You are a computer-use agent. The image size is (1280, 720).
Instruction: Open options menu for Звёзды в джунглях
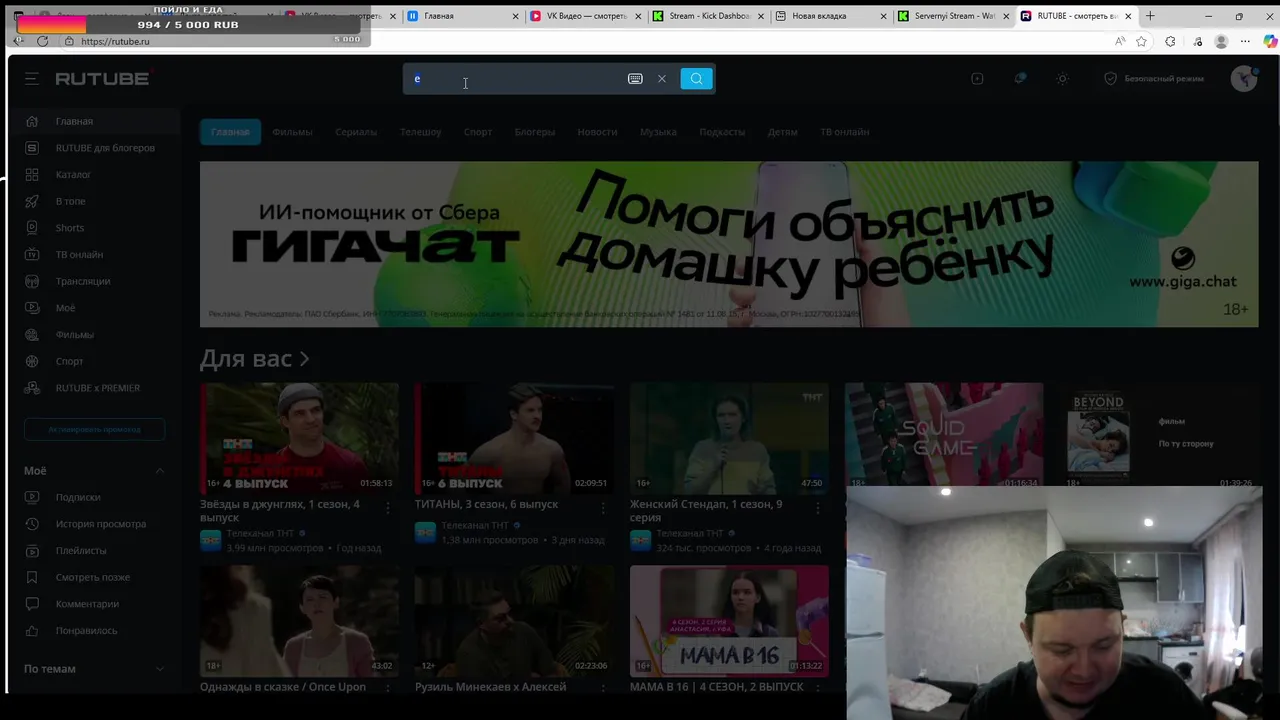[x=388, y=509]
